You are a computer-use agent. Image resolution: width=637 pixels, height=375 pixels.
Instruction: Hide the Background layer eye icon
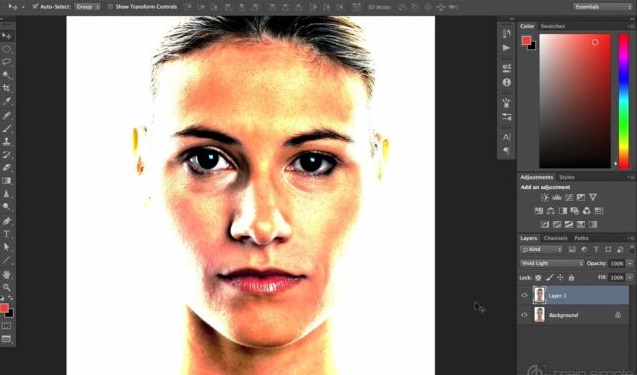point(524,315)
